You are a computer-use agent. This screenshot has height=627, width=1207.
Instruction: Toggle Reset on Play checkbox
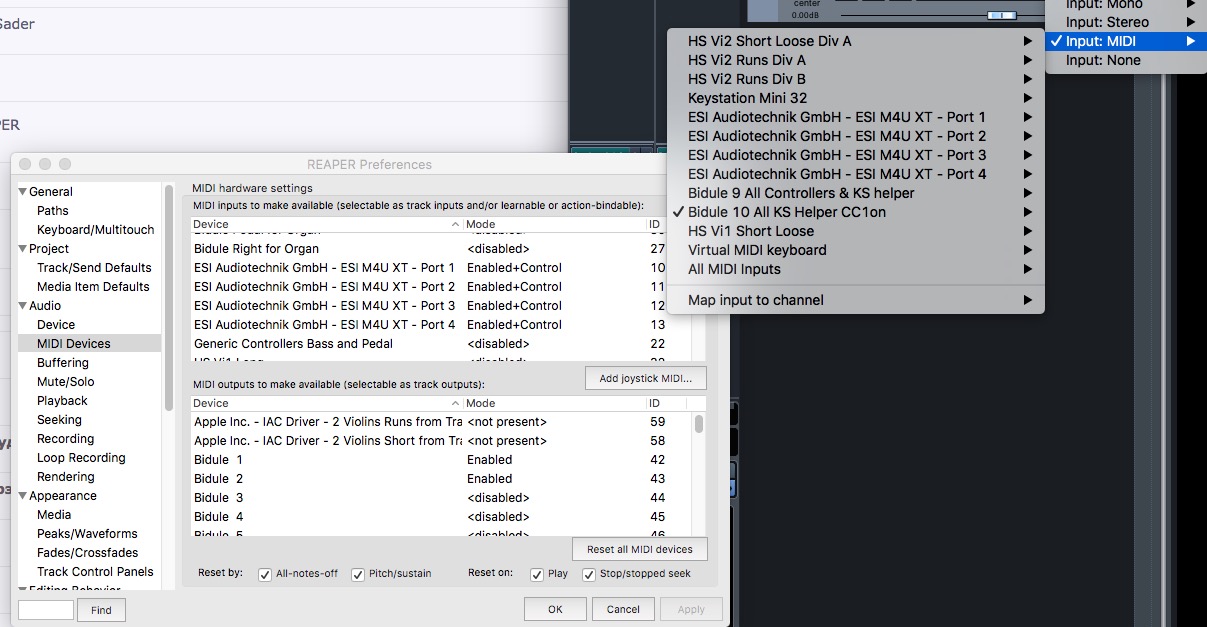click(x=537, y=574)
